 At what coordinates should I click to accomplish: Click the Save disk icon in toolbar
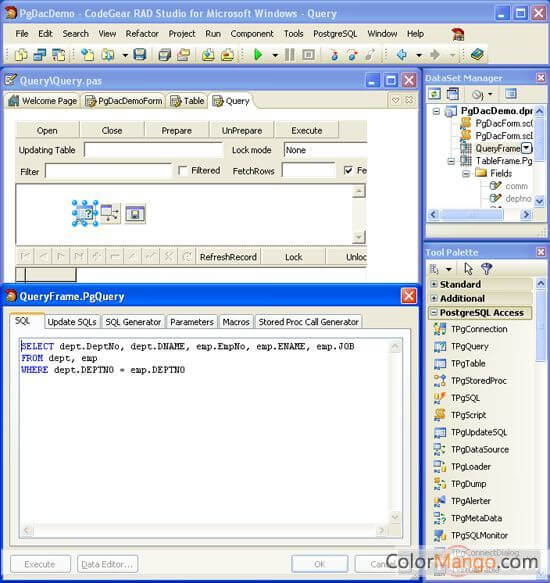(x=140, y=55)
